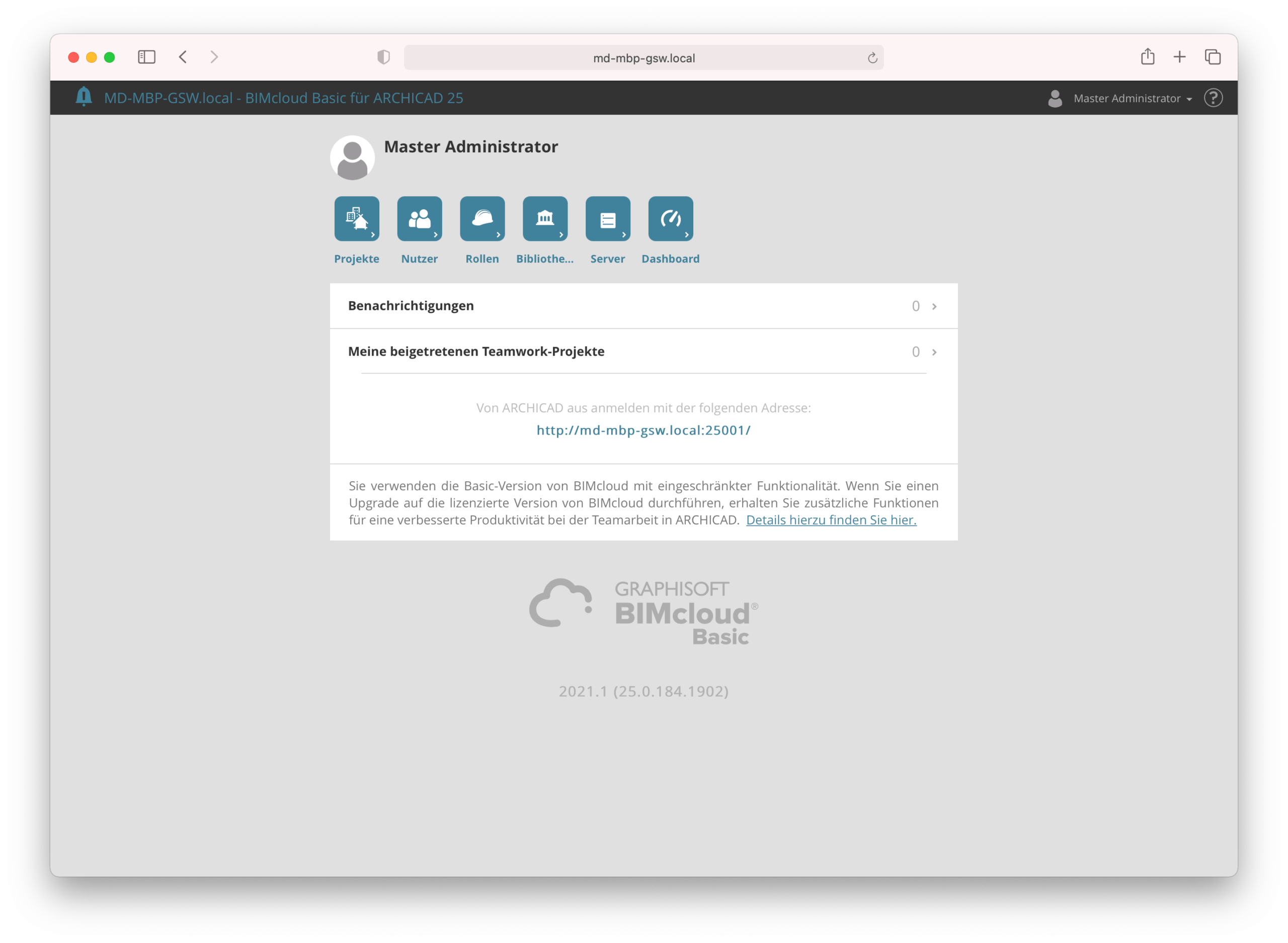Viewport: 1288px width, 943px height.
Task: Click the BIMcloud Basic header title
Action: point(283,98)
